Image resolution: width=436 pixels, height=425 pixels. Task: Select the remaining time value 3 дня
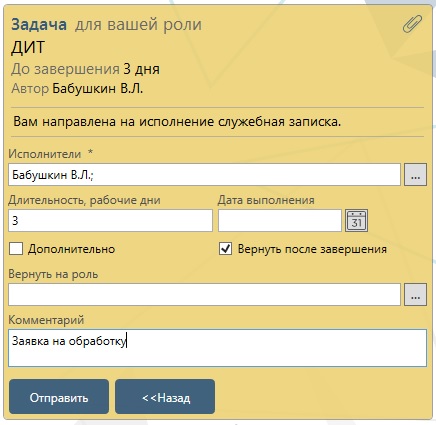click(142, 69)
